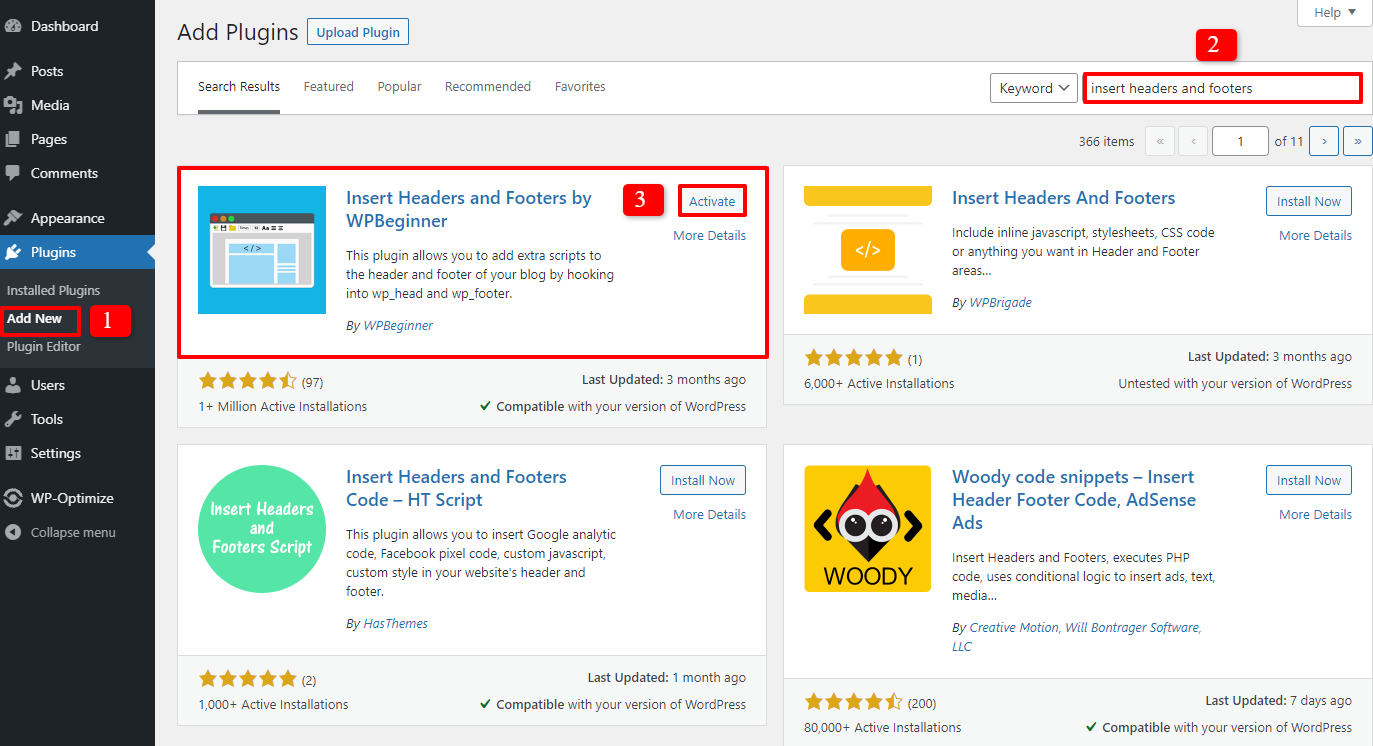
Task: Activate Insert Headers and Footers by WPBeginner
Action: point(712,201)
